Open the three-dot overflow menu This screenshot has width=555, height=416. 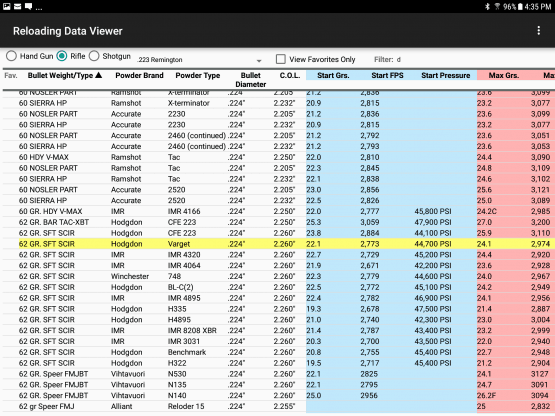pos(538,31)
